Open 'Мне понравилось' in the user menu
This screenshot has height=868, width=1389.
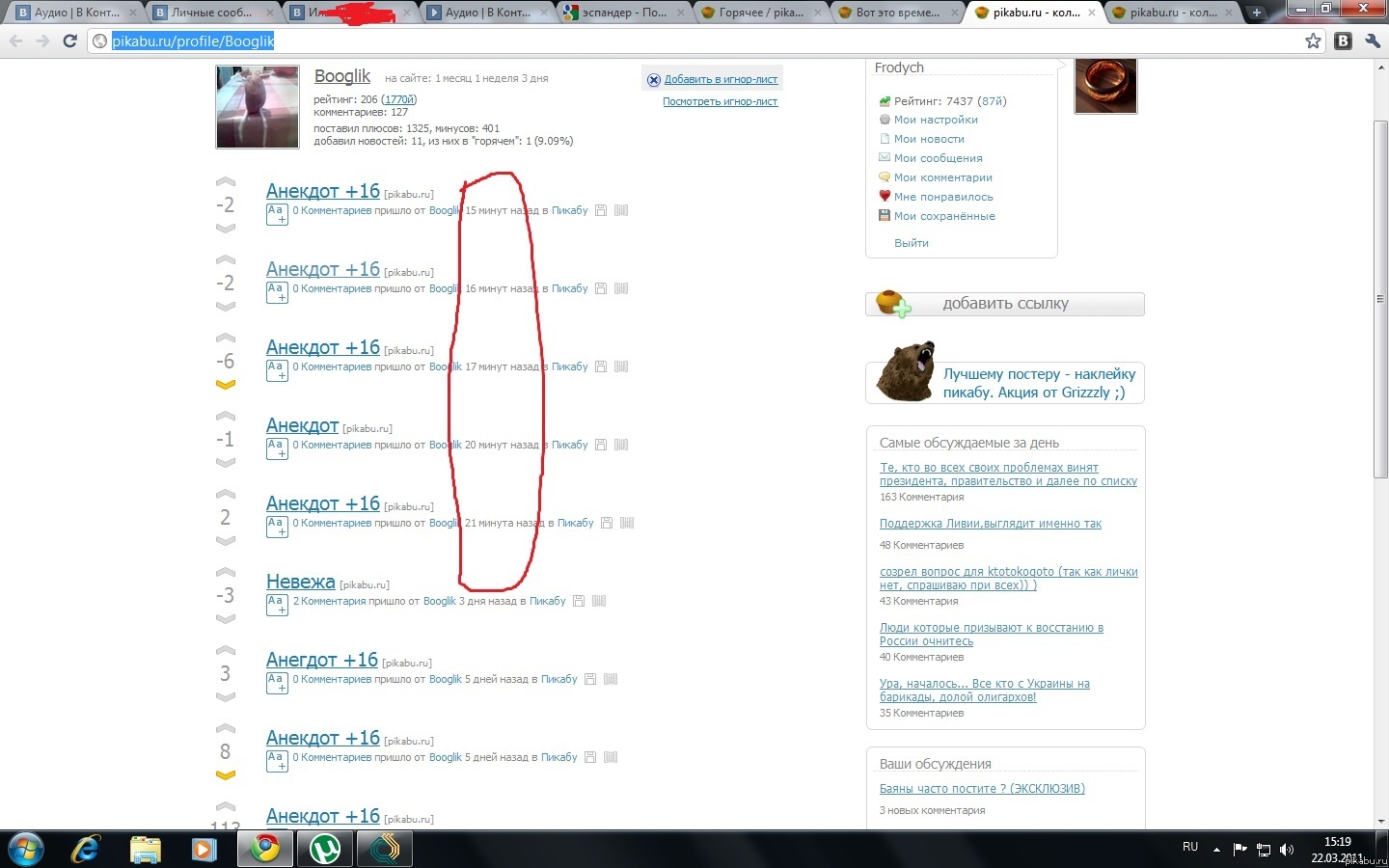942,197
